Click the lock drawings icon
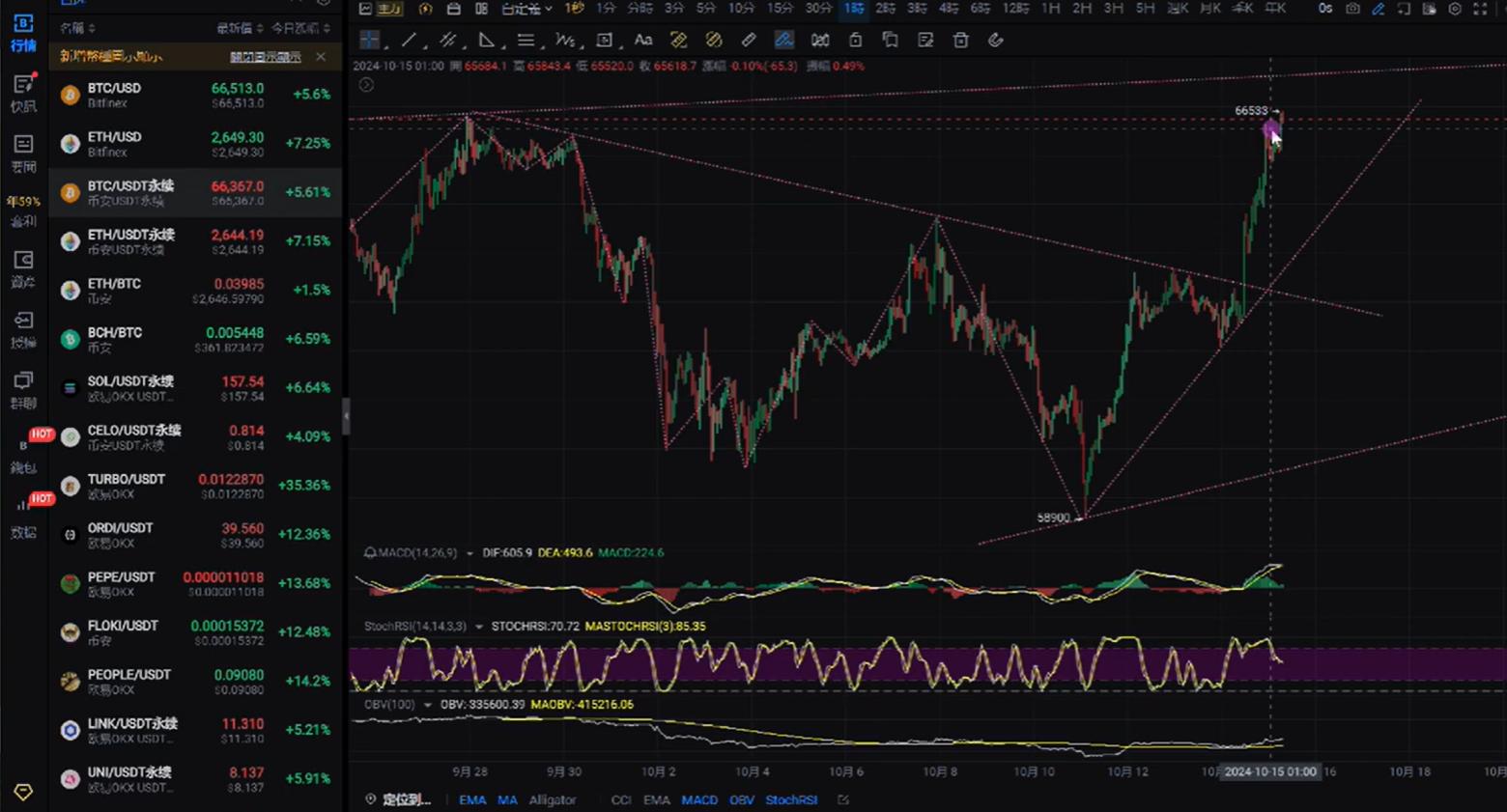 855,41
